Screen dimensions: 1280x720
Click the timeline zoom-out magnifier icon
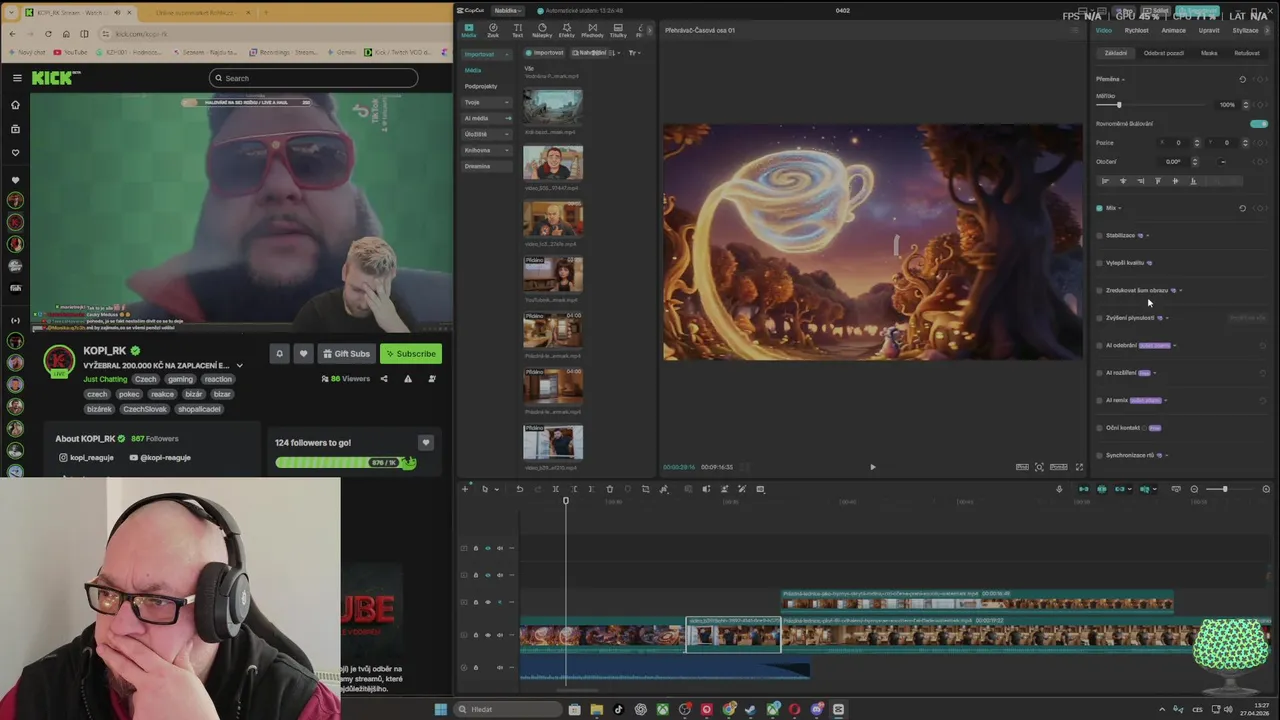pos(1194,489)
